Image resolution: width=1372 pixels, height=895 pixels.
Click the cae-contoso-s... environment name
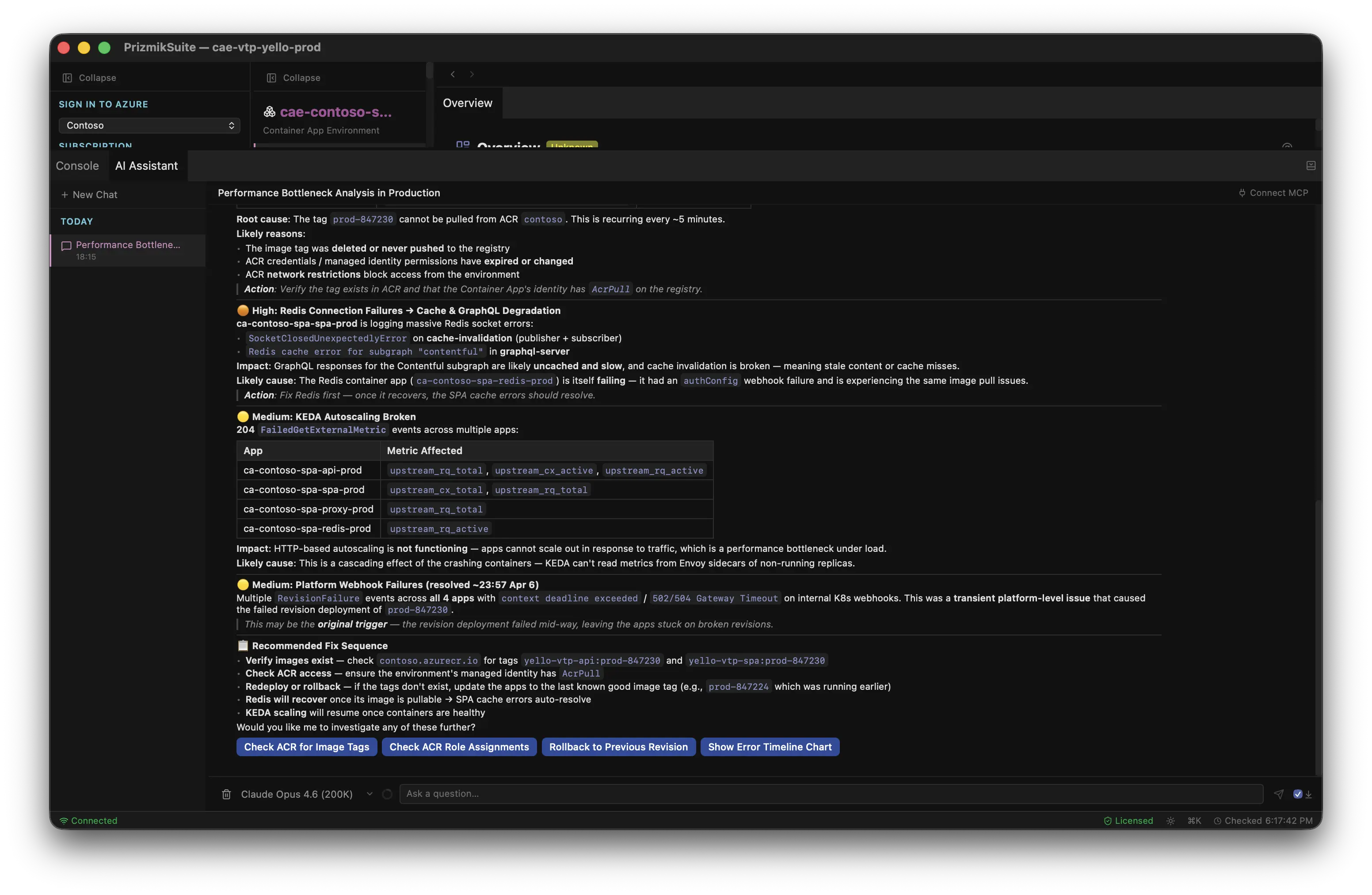click(335, 112)
